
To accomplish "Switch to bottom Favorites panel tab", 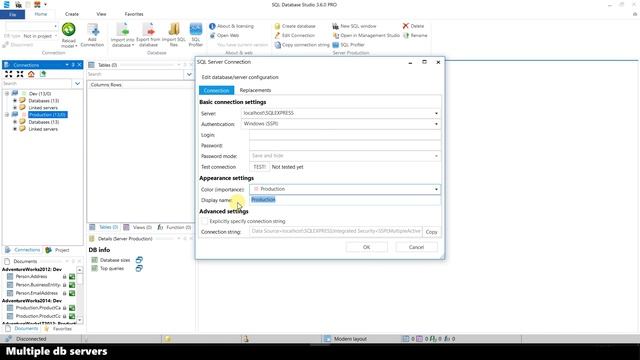I will click(58, 329).
